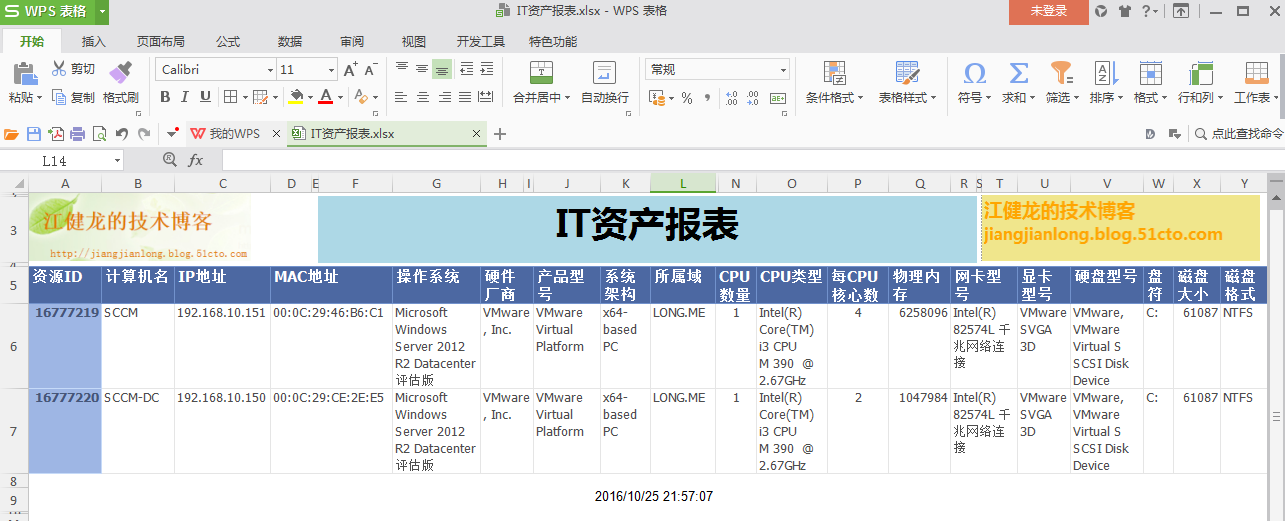Open the 数据 (Data) ribbon tab

(290, 41)
